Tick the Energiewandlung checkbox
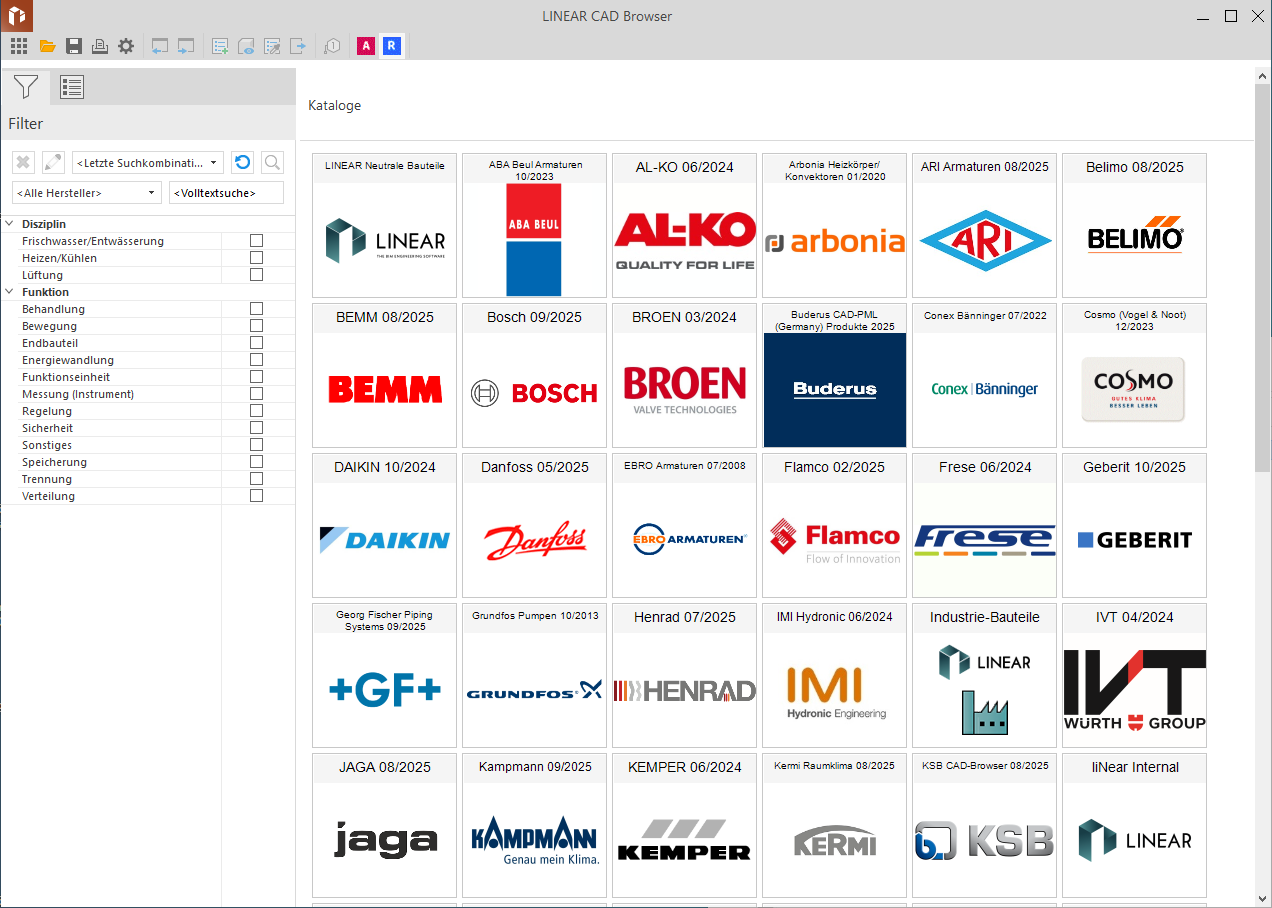Screen dimensions: 1272x908 coord(257,360)
